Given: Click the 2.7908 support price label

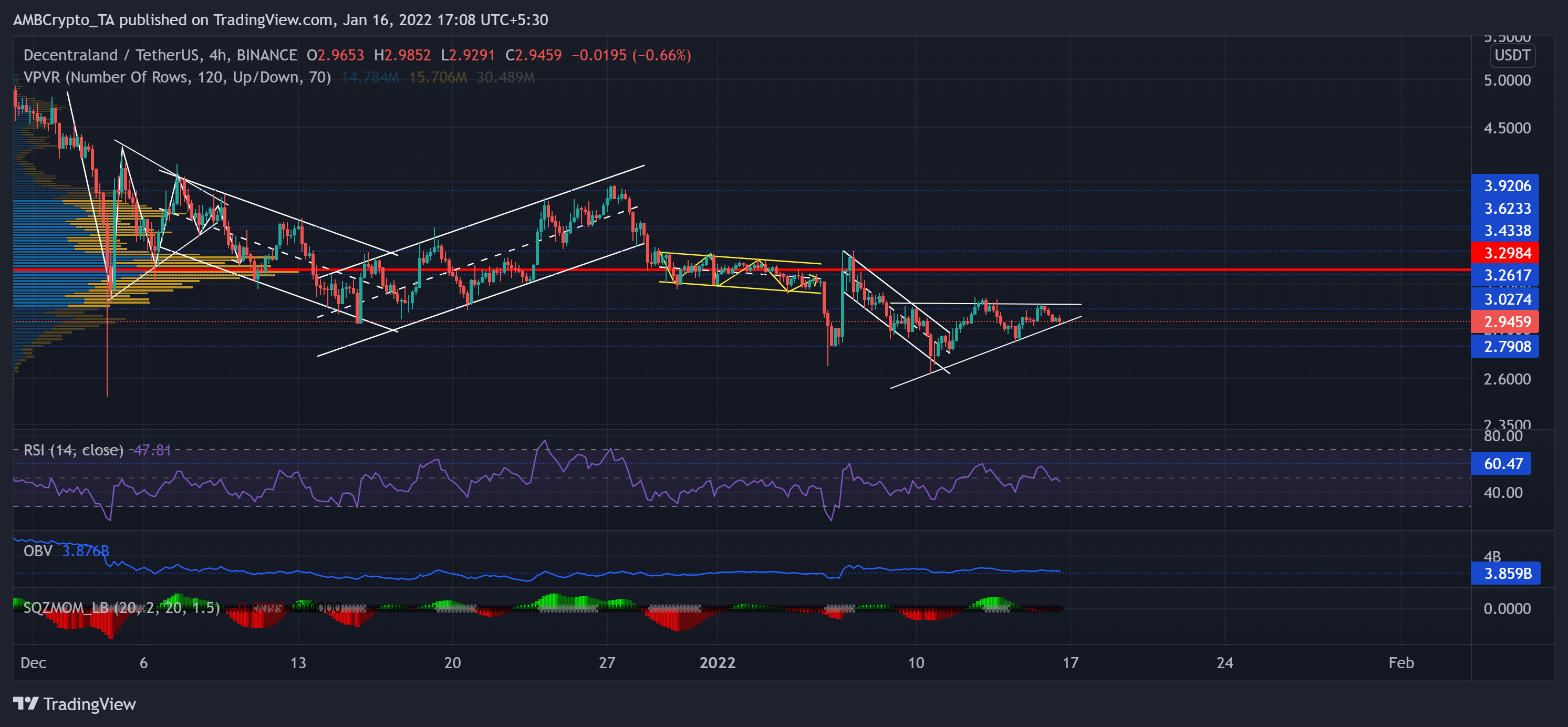Looking at the screenshot, I should click(1504, 347).
